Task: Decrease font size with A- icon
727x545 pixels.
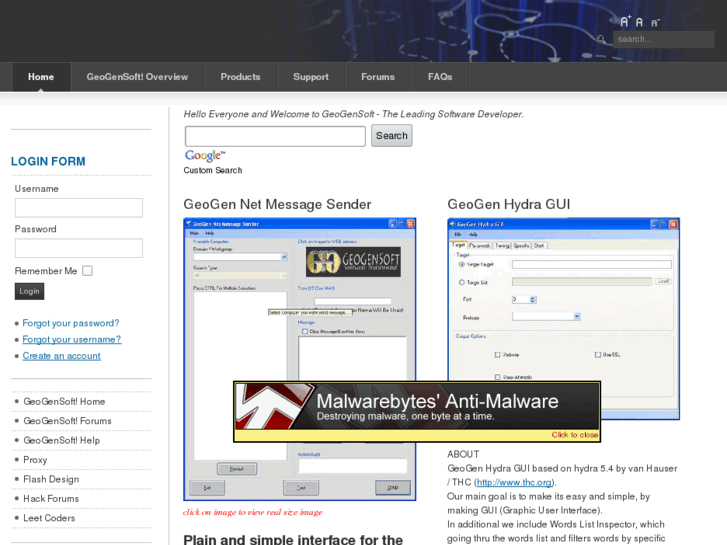Action: (x=655, y=22)
